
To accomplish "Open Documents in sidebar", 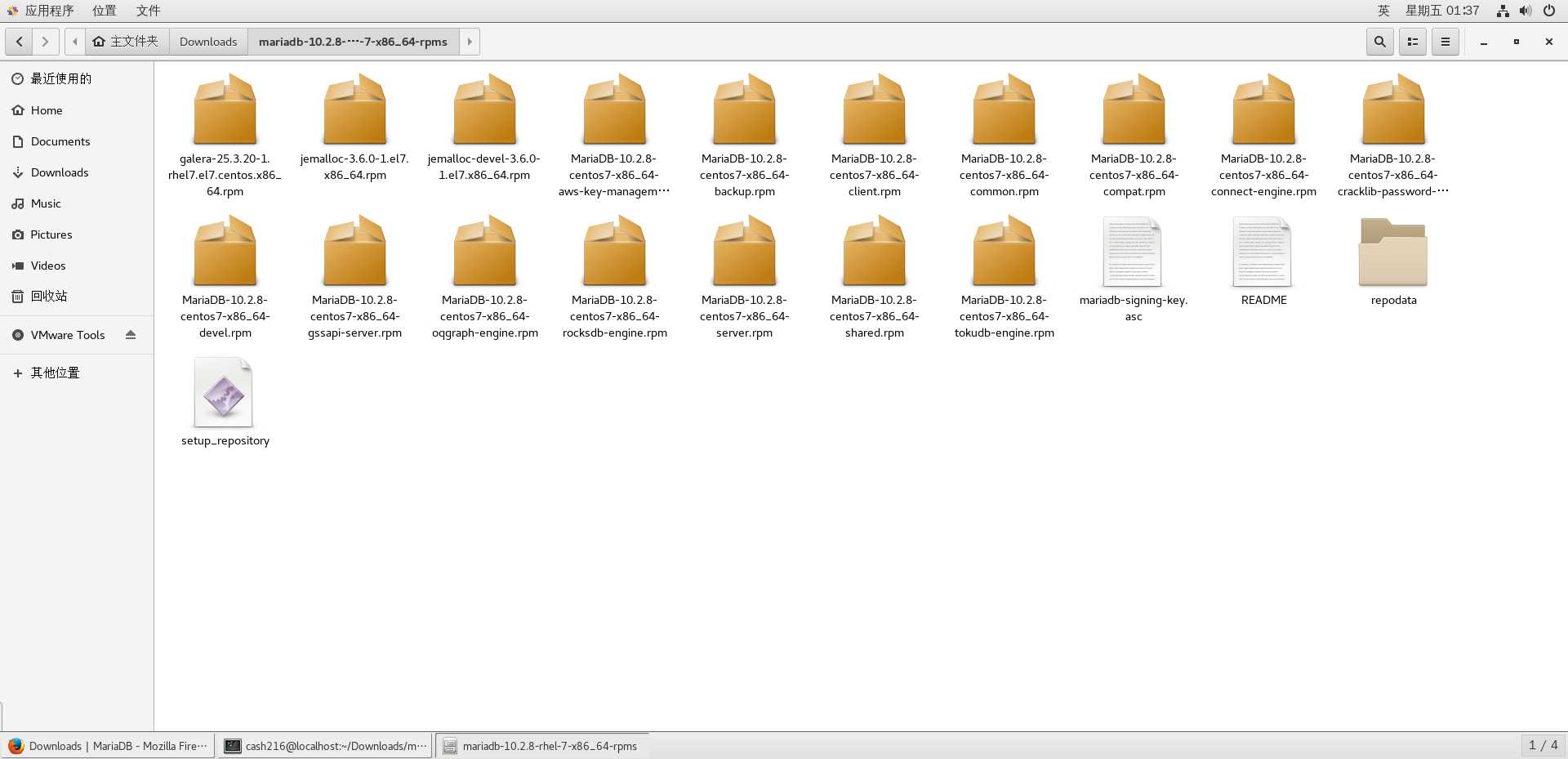I will pyautogui.click(x=77, y=141).
